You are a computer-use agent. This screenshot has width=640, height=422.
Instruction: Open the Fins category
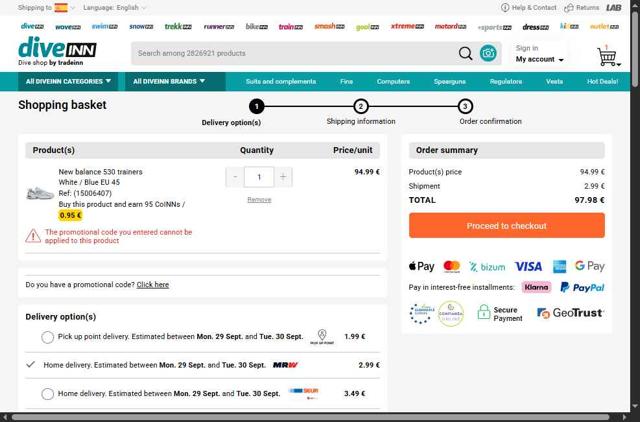[347, 81]
